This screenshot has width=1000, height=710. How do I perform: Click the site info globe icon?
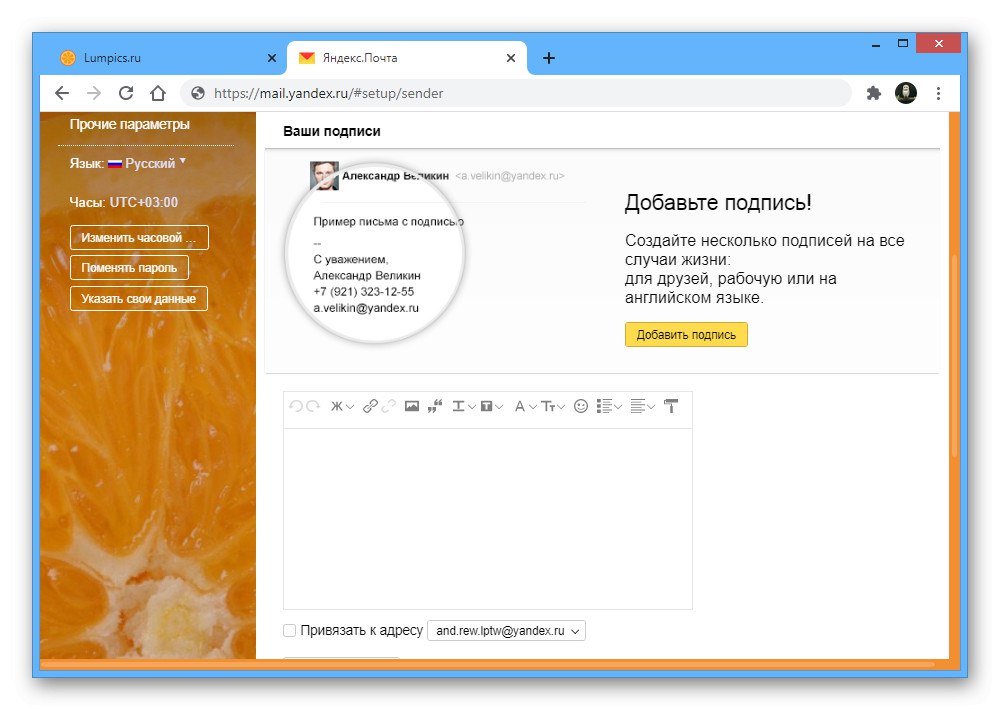[198, 93]
